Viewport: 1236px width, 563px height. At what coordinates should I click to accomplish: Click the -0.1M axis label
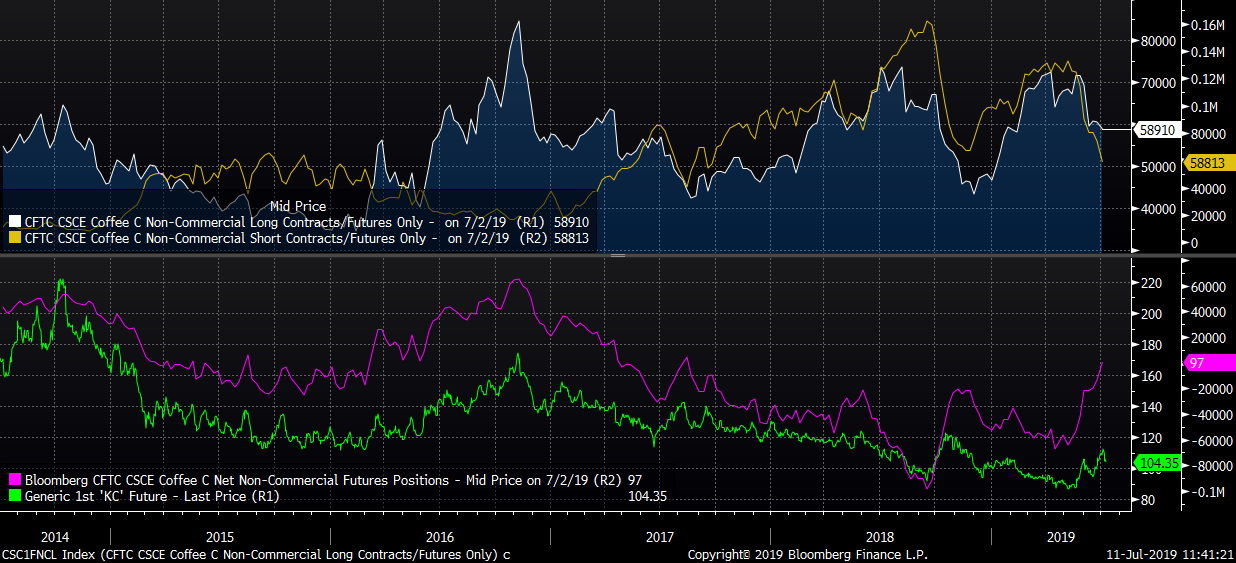(1207, 492)
